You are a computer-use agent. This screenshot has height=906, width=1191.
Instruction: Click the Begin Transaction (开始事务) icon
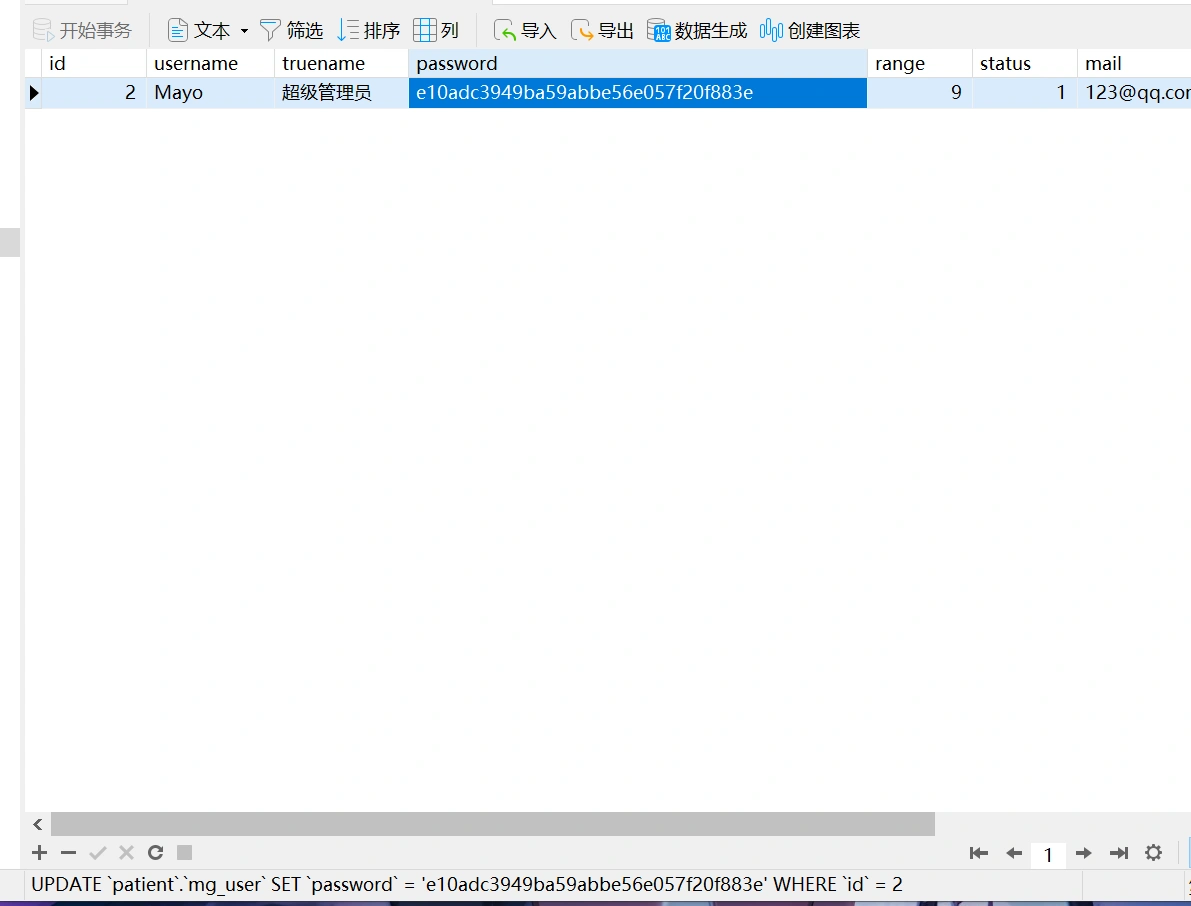[44, 31]
